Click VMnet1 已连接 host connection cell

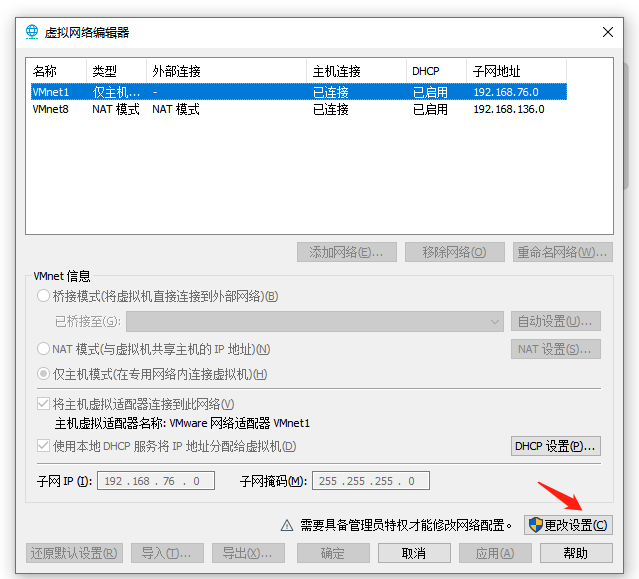point(331,92)
